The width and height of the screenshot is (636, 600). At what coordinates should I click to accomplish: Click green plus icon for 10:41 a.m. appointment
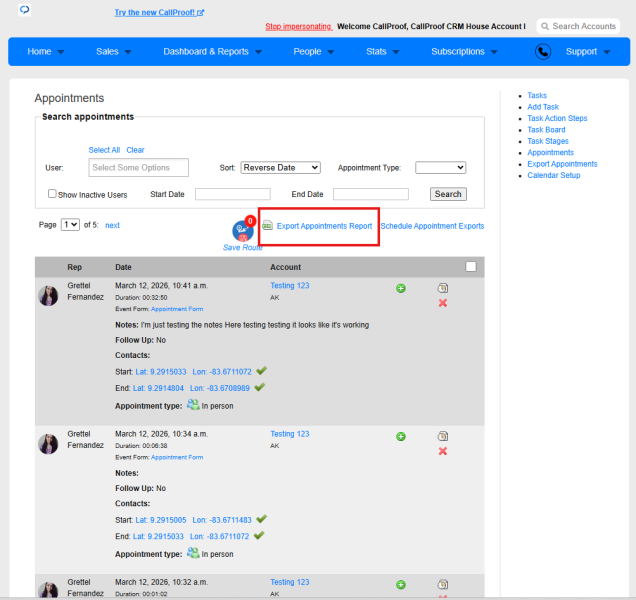(x=401, y=288)
